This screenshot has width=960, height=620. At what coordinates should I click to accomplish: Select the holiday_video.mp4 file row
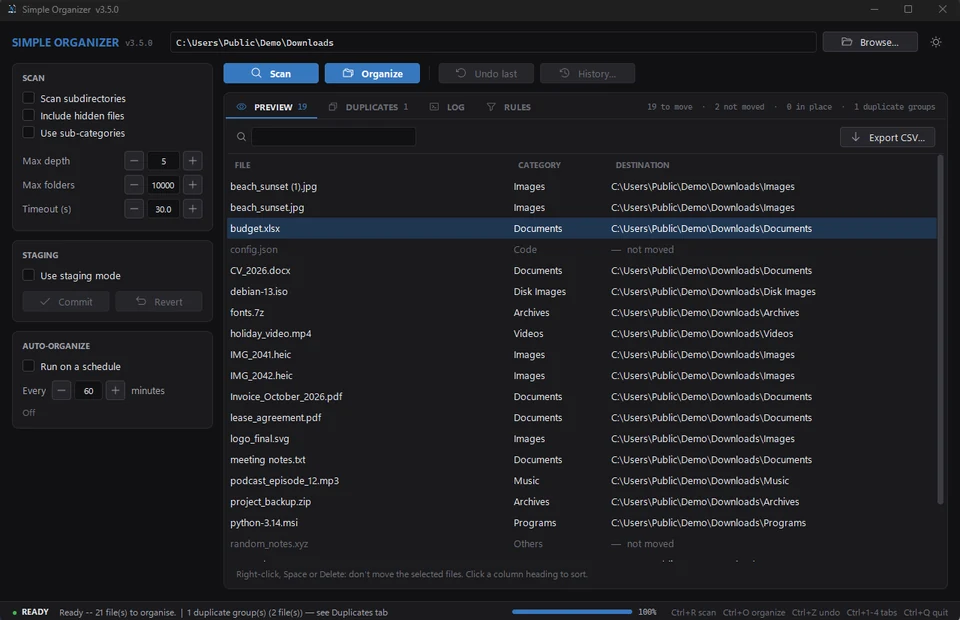pyautogui.click(x=582, y=334)
